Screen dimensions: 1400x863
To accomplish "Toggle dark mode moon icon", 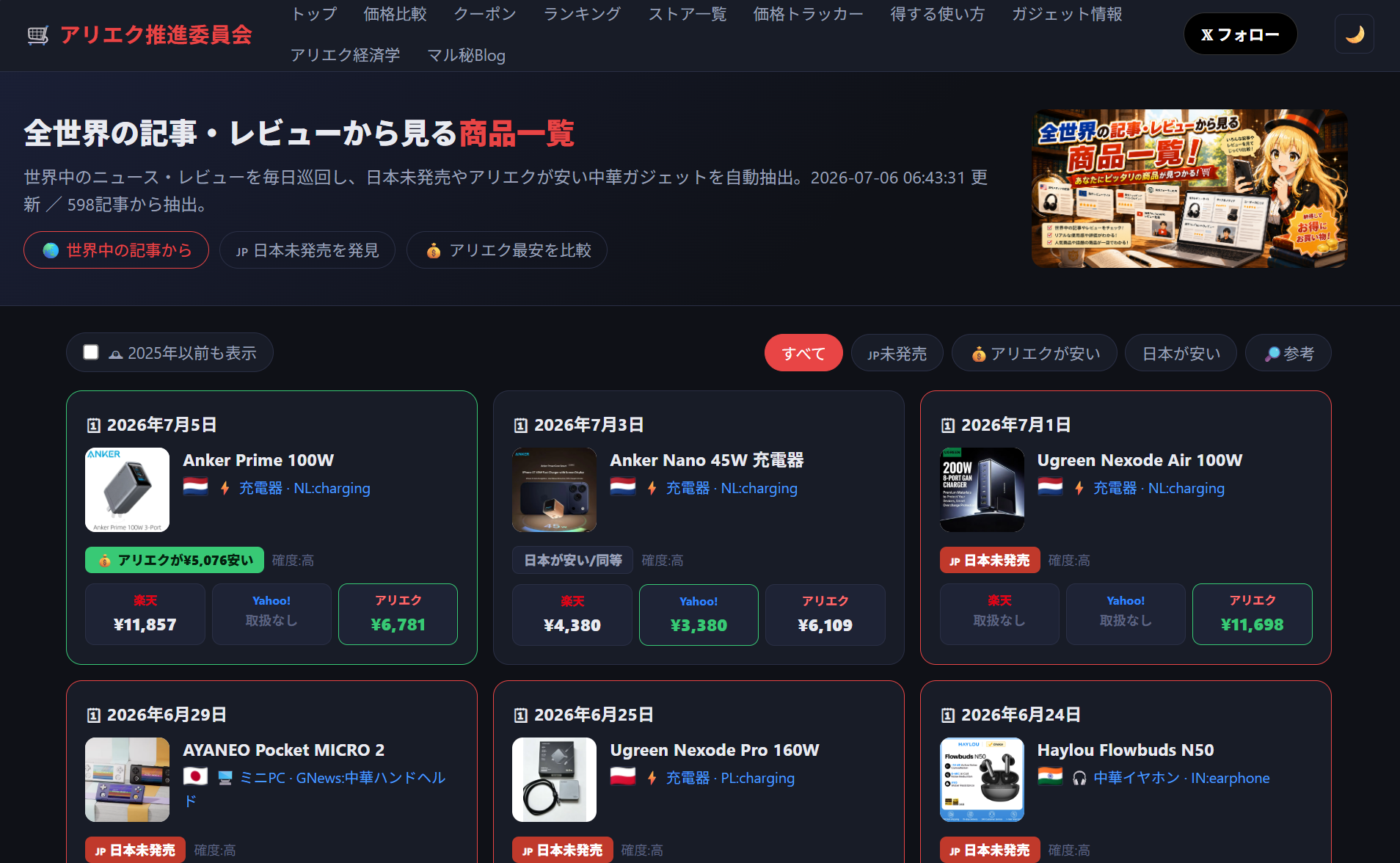I will (x=1354, y=34).
